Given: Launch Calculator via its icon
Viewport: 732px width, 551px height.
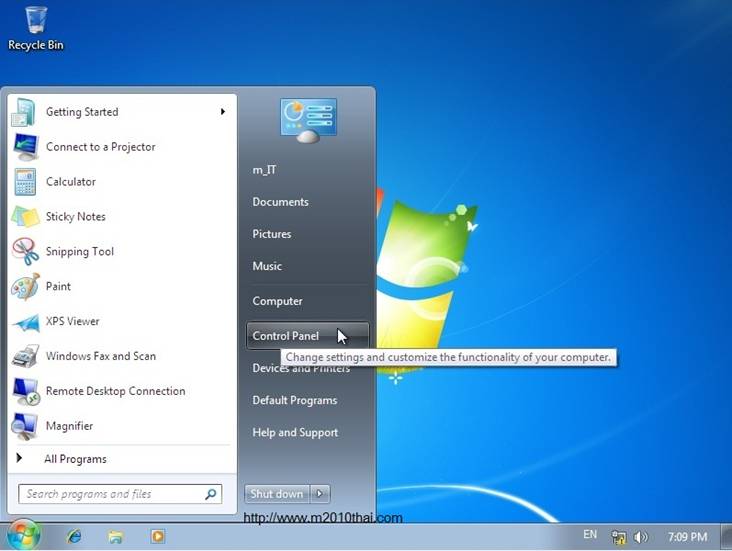Looking at the screenshot, I should point(25,182).
